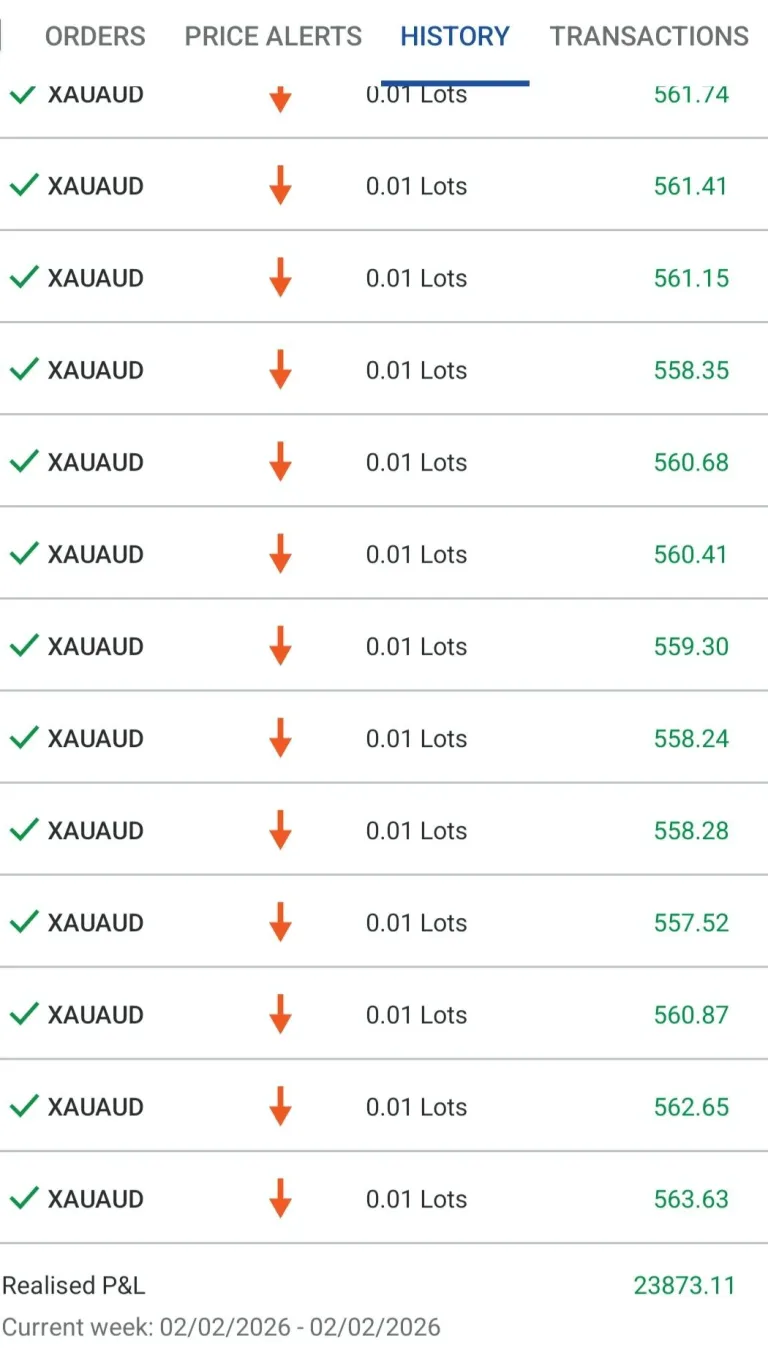Switch to the ORDERS tab
The height and width of the screenshot is (1350, 768).
(95, 37)
